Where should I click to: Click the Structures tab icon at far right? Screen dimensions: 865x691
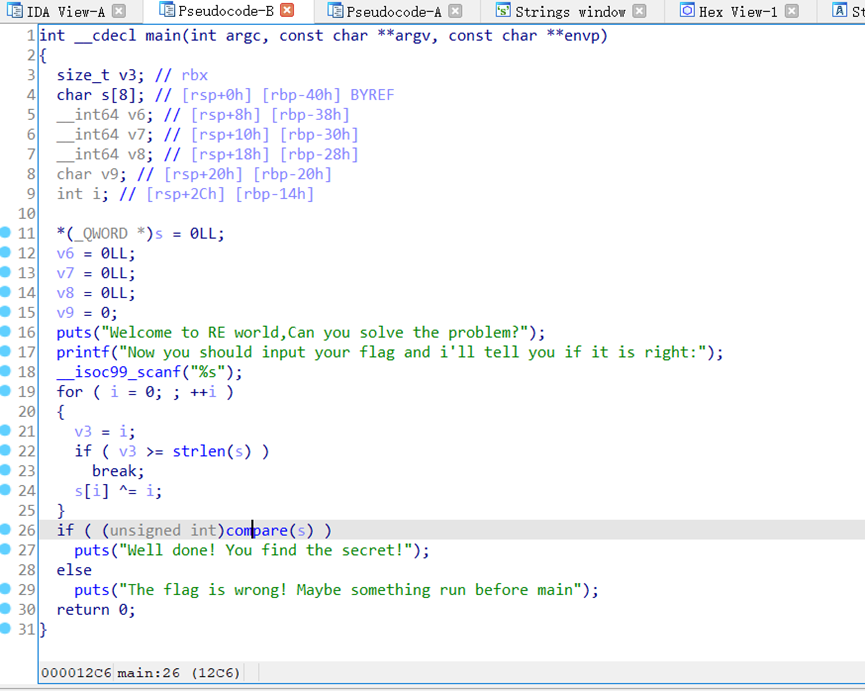(840, 11)
